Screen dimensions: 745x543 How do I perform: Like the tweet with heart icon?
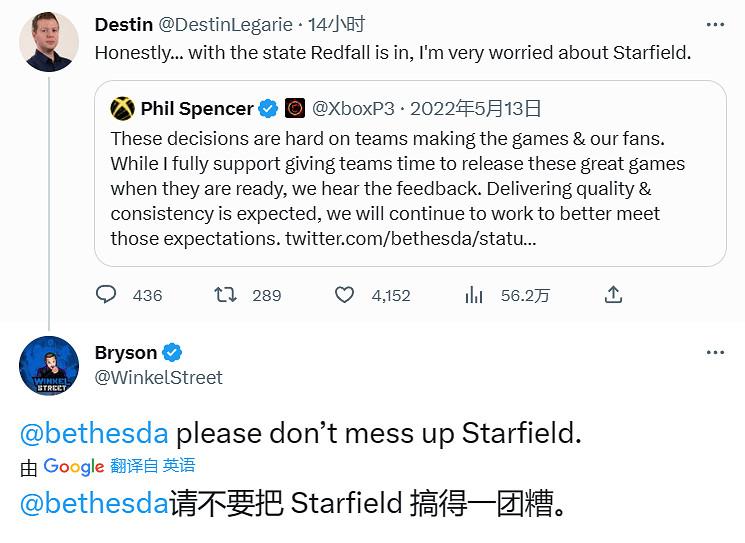coord(345,295)
